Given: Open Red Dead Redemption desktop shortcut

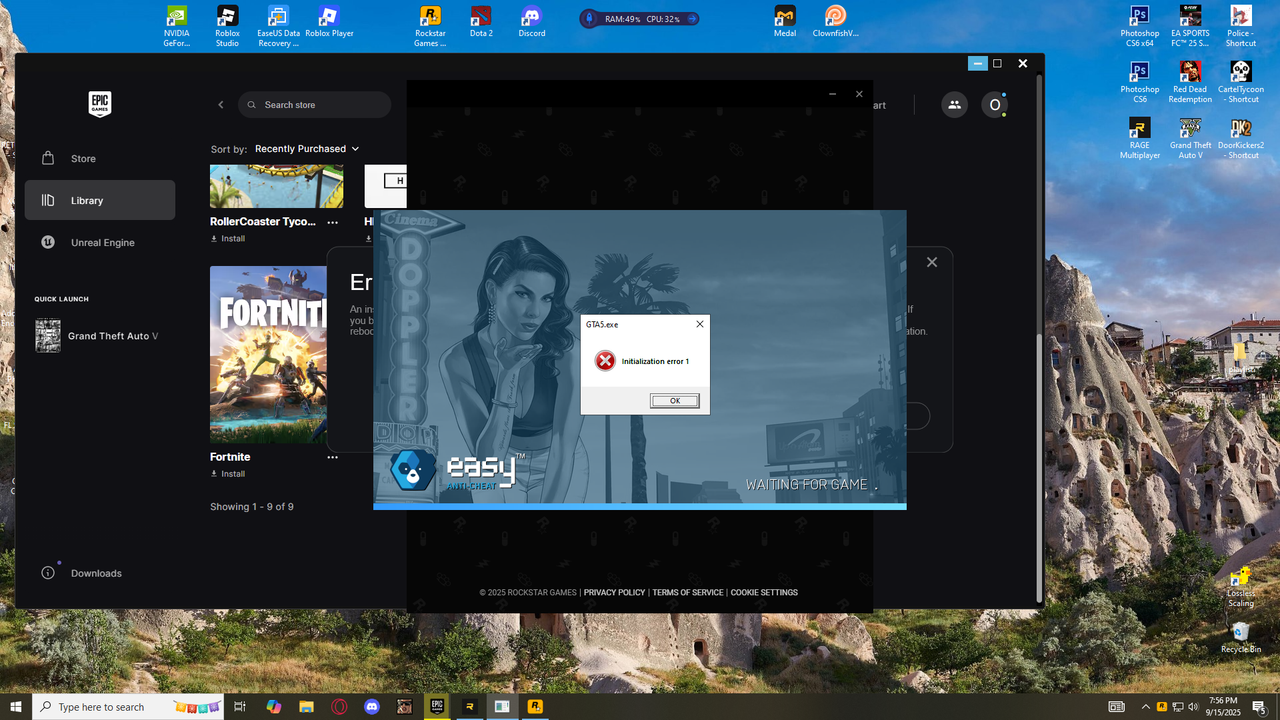Looking at the screenshot, I should pyautogui.click(x=1190, y=82).
